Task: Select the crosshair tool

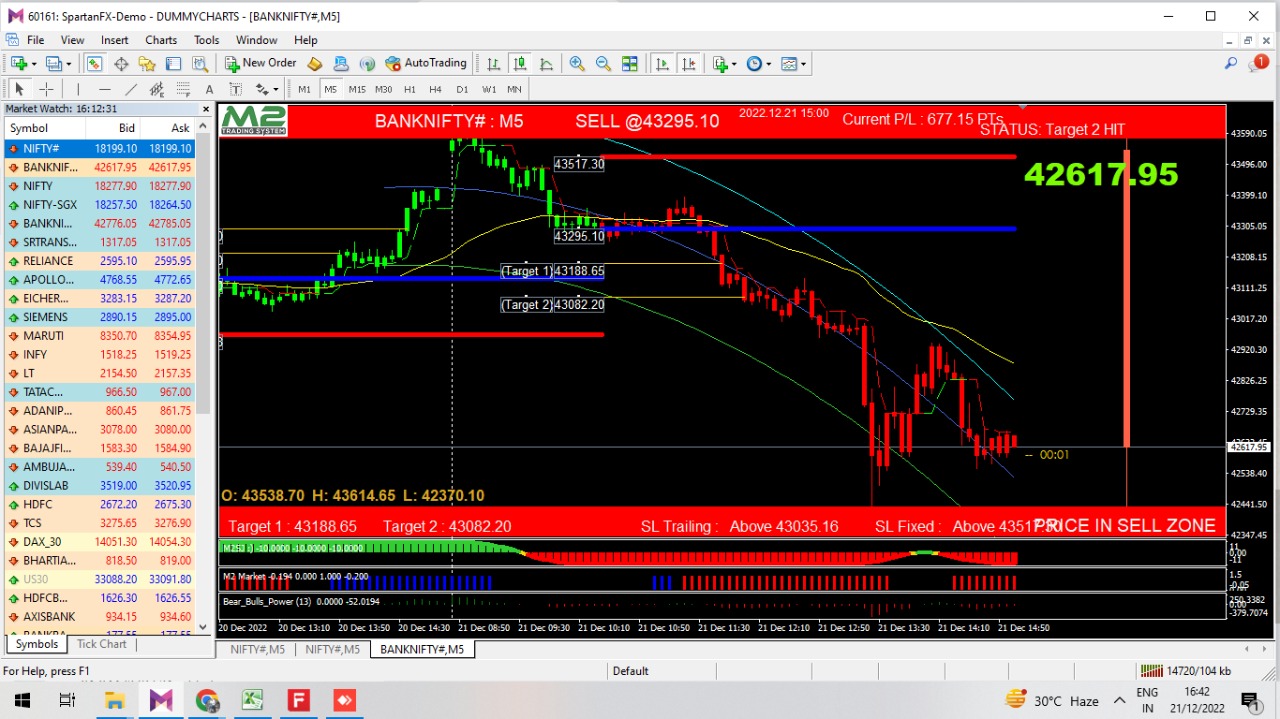Action: 46,89
